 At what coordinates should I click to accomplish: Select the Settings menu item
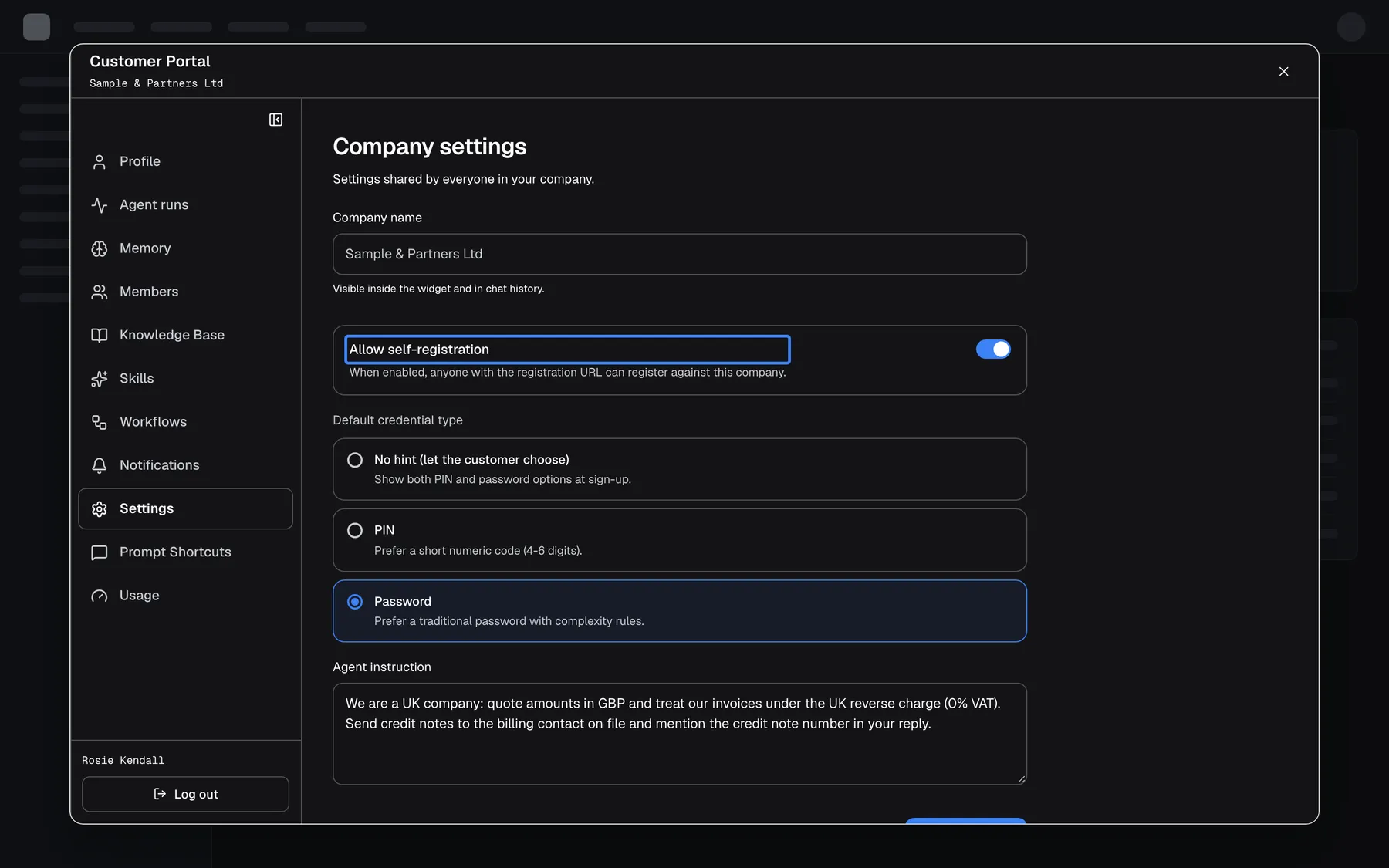[185, 508]
